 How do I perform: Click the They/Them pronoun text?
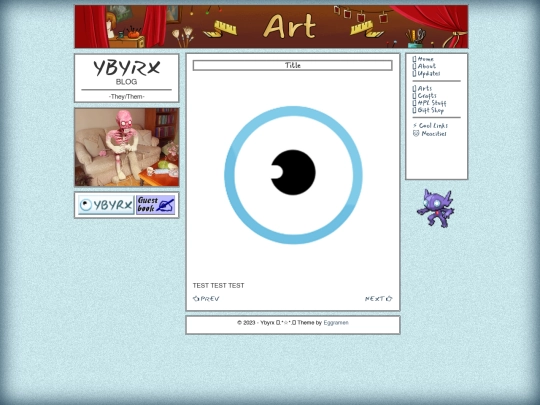tap(126, 97)
